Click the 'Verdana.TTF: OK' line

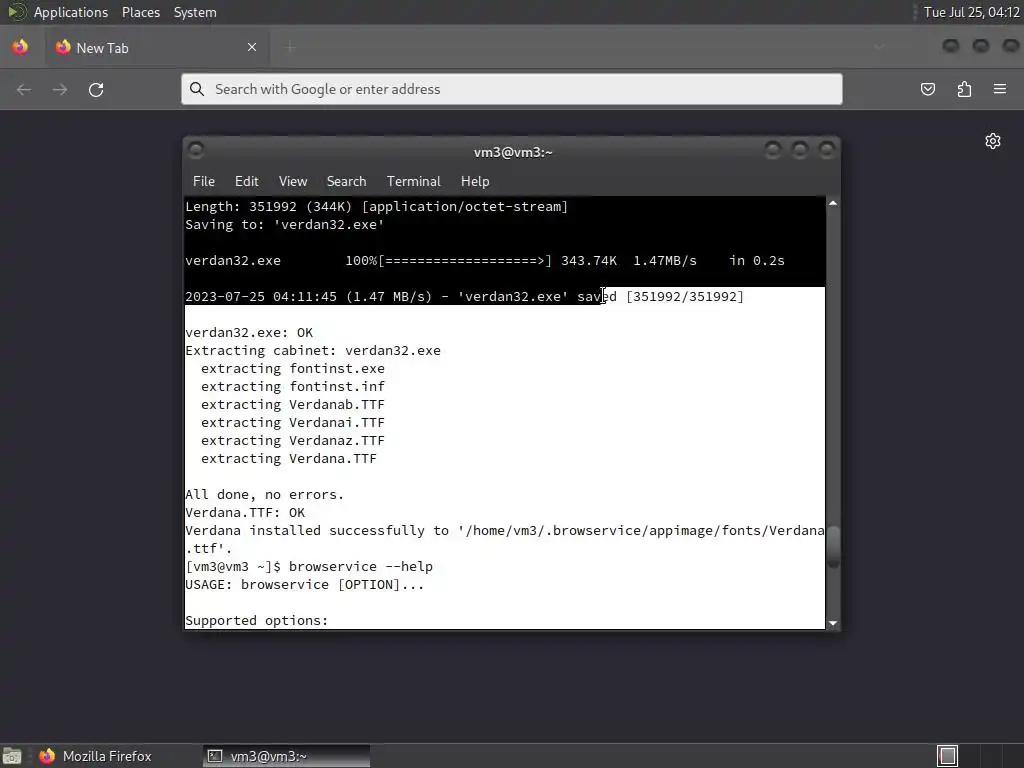click(245, 513)
